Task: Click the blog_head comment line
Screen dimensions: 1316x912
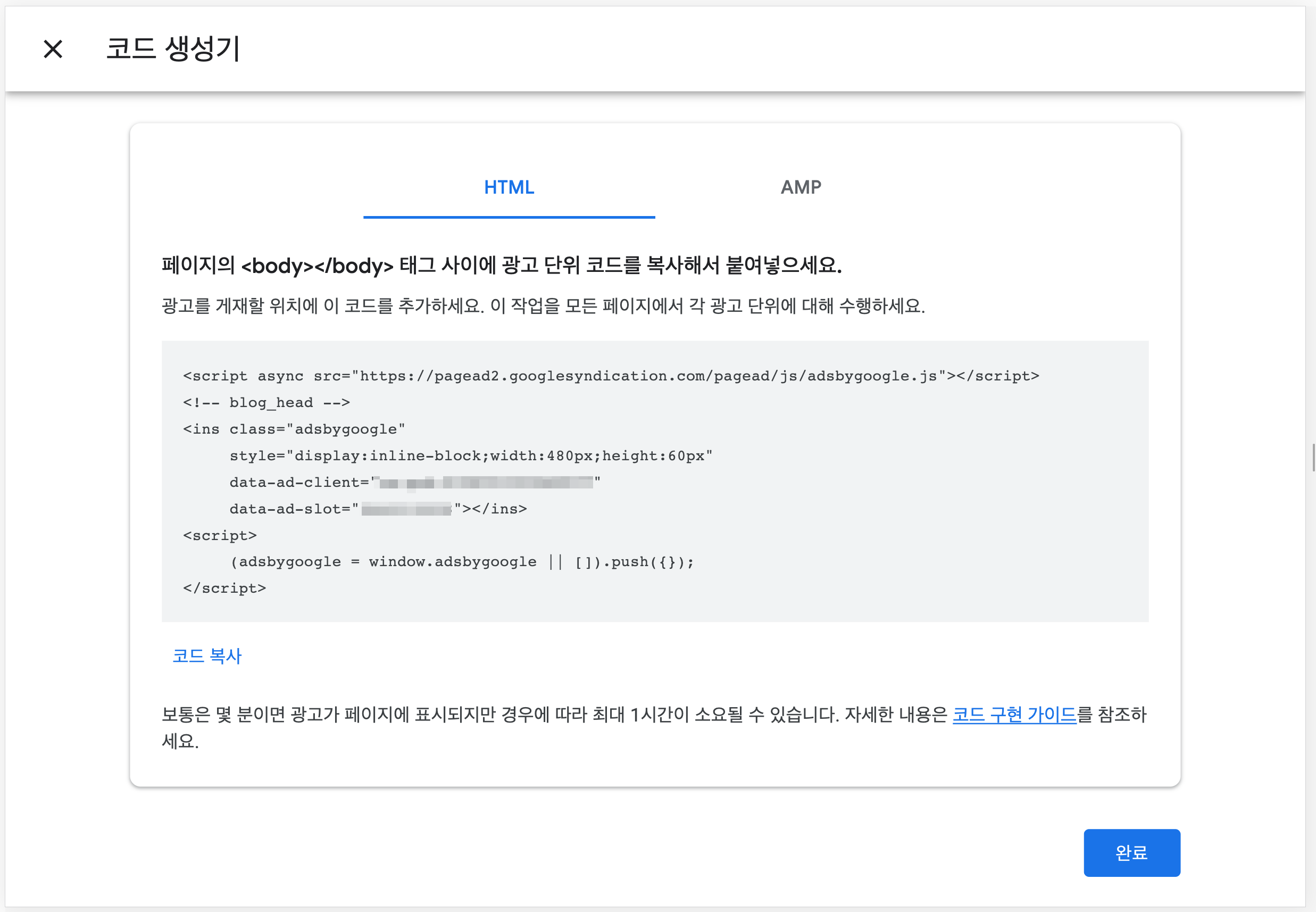Action: (266, 402)
